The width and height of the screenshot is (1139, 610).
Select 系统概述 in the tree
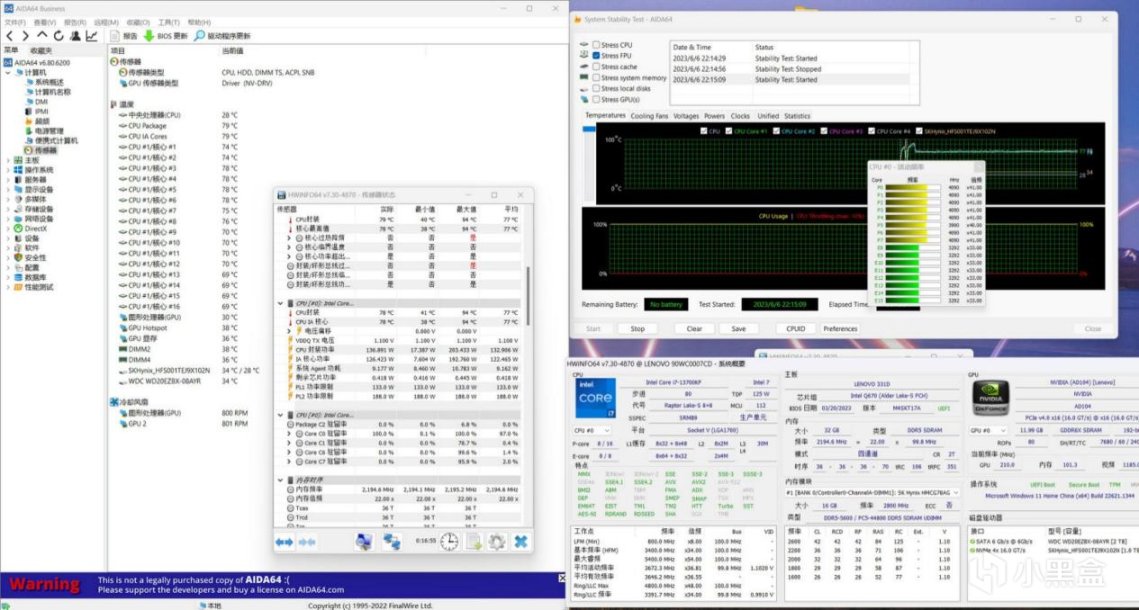click(x=49, y=82)
